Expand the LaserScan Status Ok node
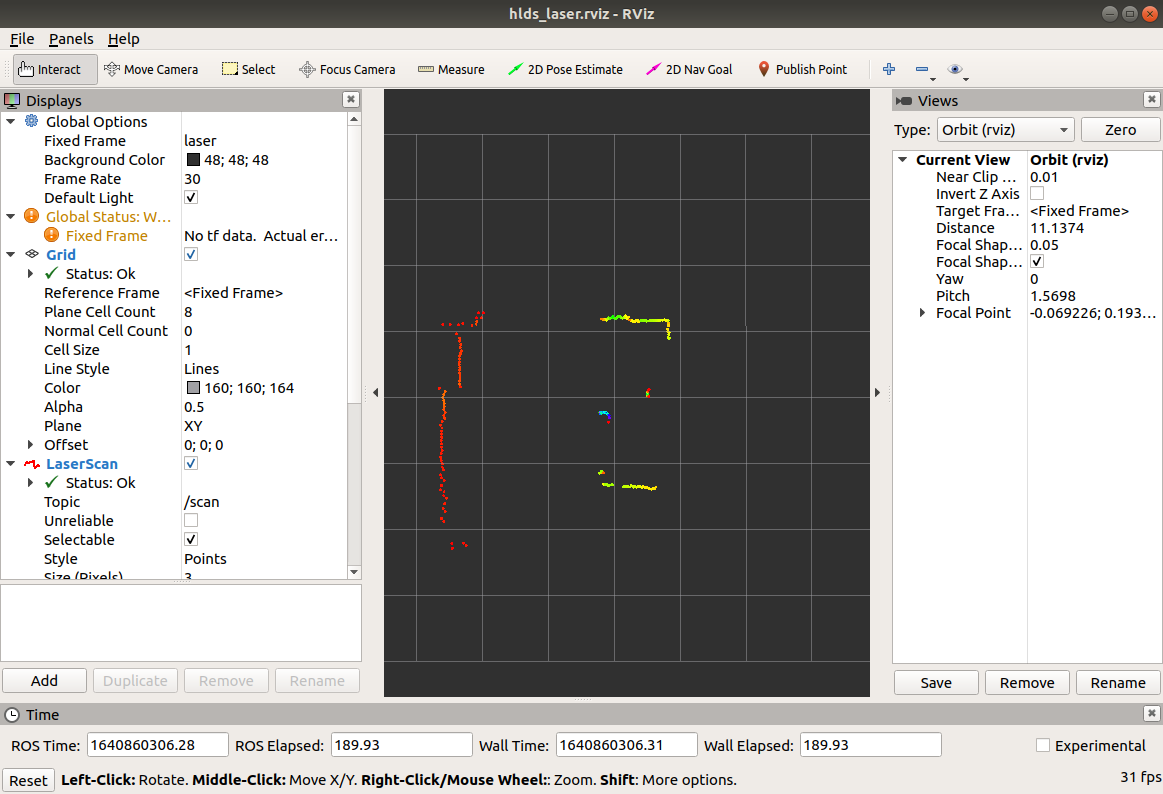 (x=30, y=482)
